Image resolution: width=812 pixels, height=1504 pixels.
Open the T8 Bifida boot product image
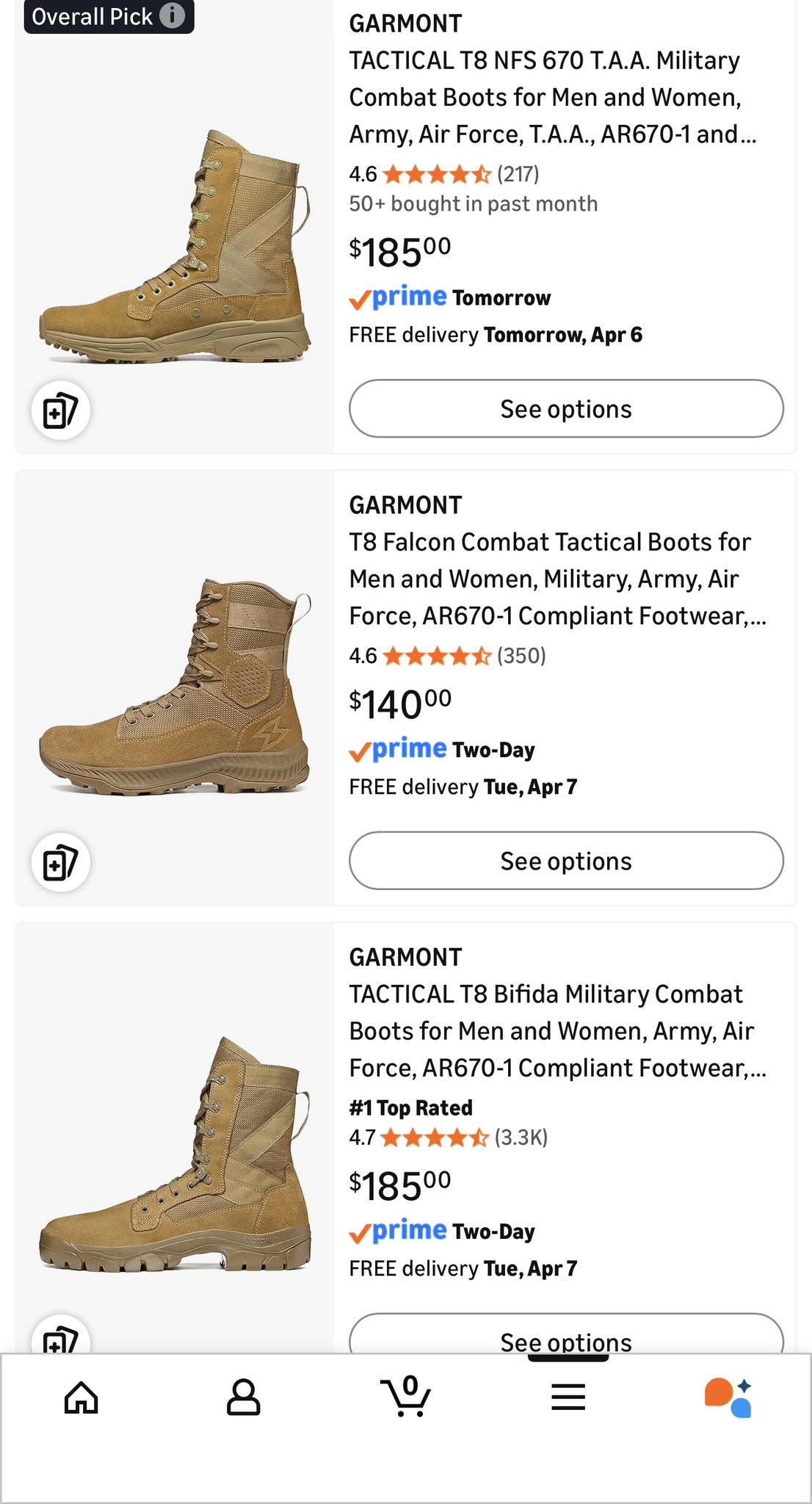click(x=175, y=1154)
